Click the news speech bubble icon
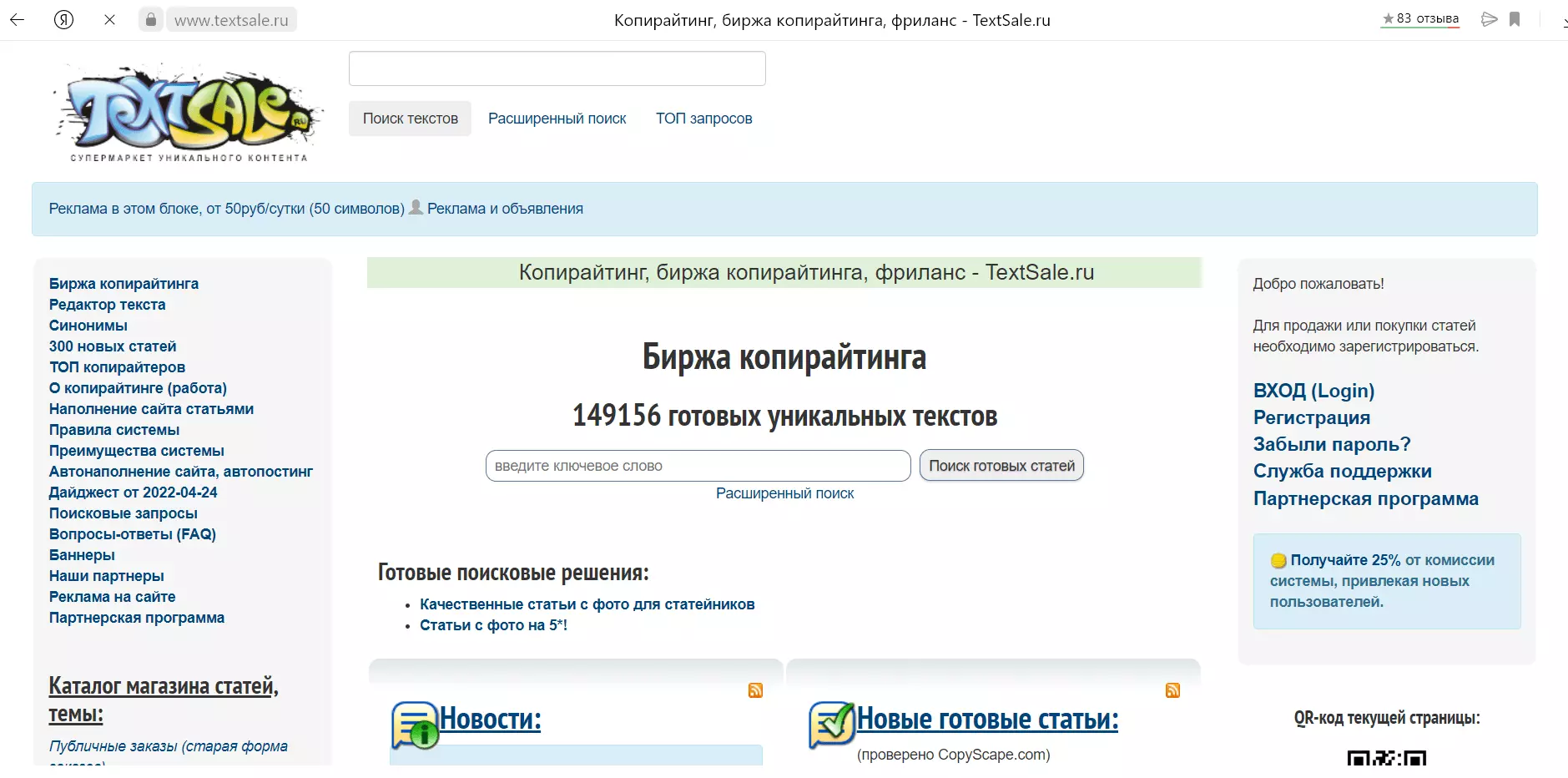The height and width of the screenshot is (778, 1568). [x=415, y=725]
